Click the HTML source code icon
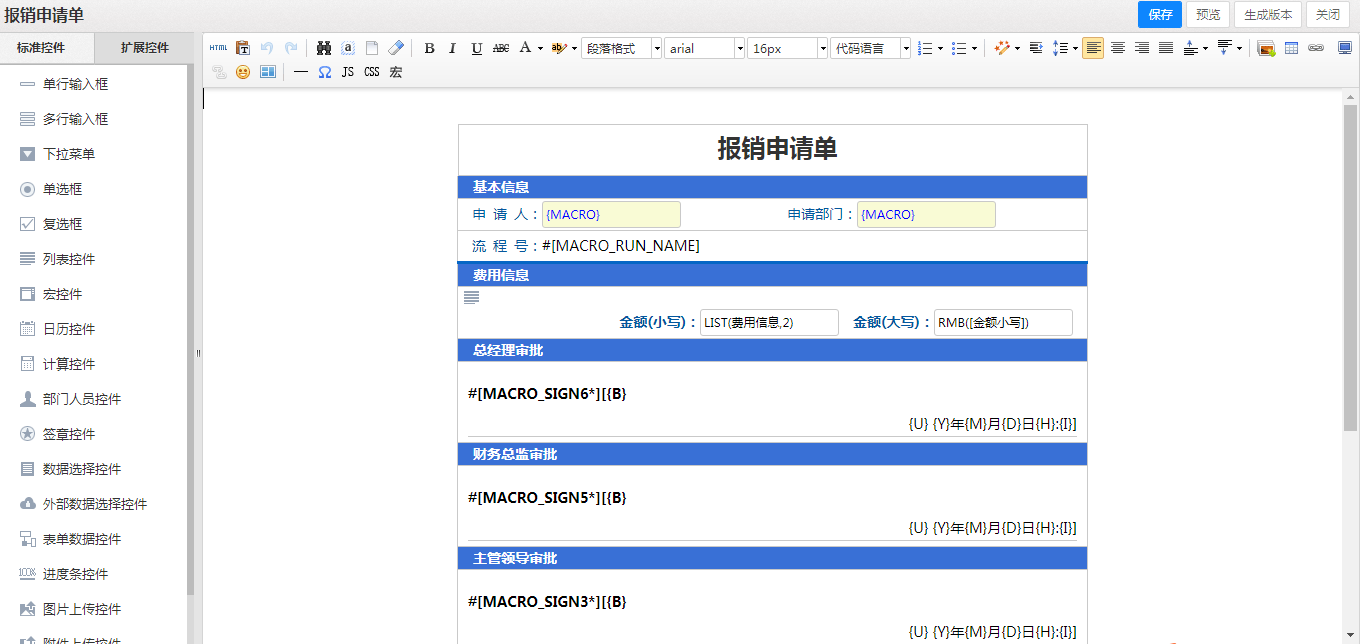The height and width of the screenshot is (644, 1360). pyautogui.click(x=218, y=48)
